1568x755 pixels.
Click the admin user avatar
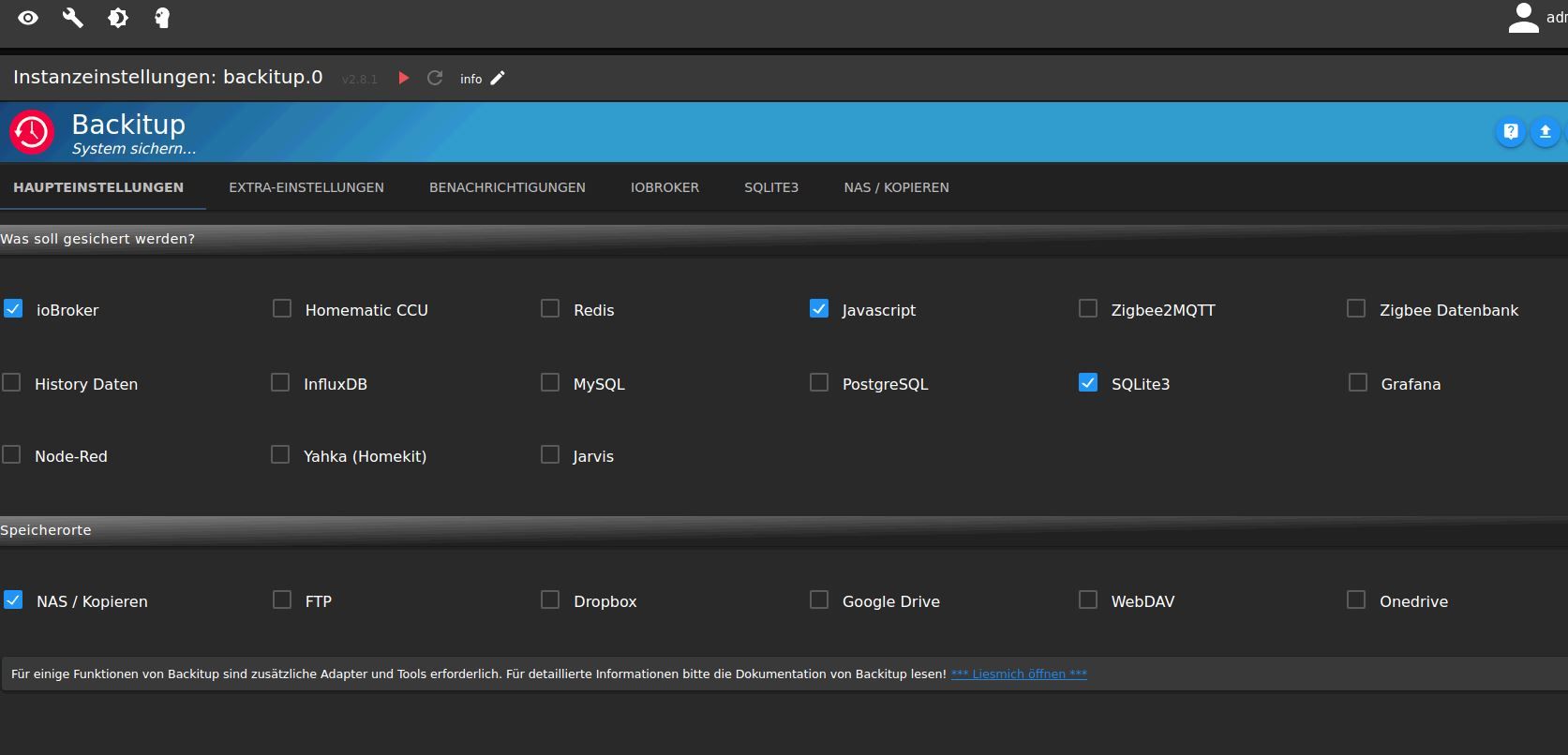(1524, 18)
